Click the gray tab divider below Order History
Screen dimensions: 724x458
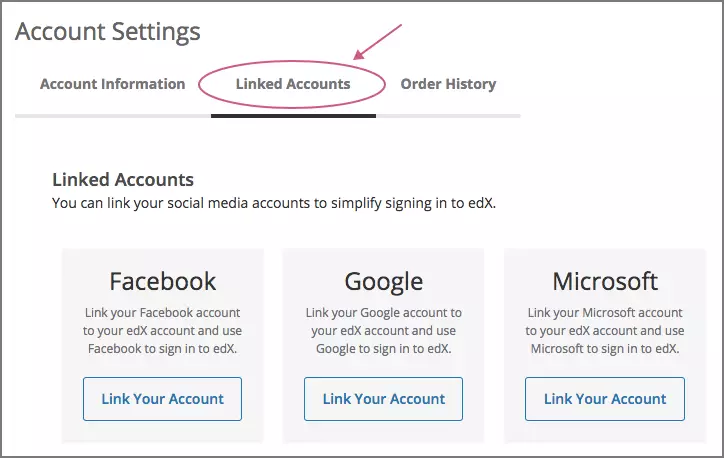pos(448,116)
